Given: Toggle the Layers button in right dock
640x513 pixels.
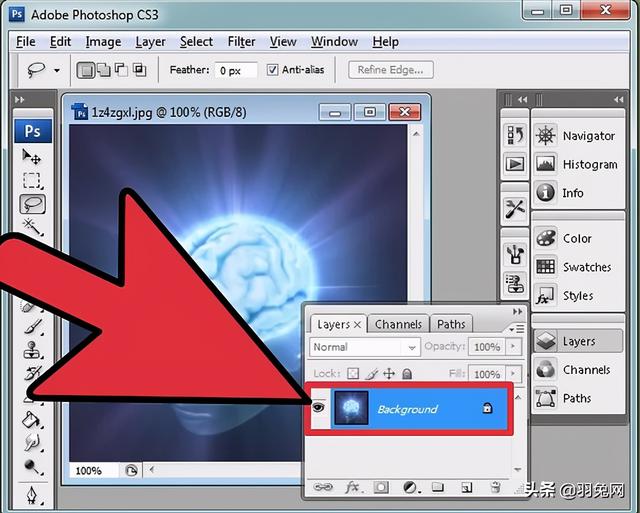Looking at the screenshot, I should coord(578,341).
